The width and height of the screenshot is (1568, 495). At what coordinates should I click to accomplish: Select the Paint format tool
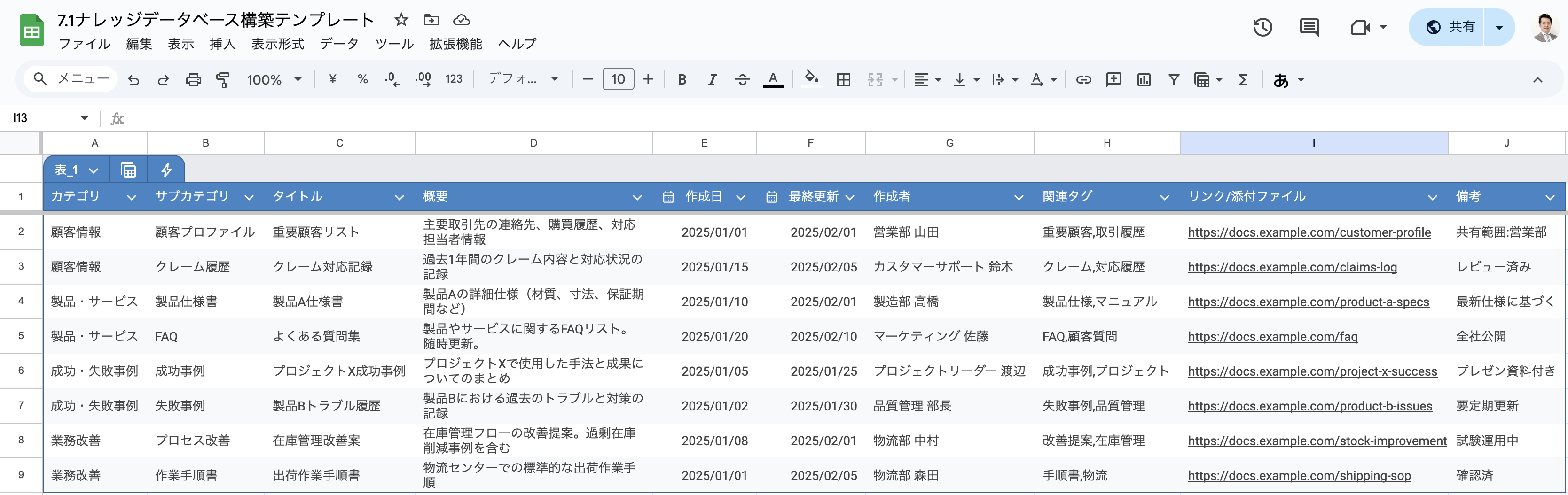pyautogui.click(x=223, y=79)
